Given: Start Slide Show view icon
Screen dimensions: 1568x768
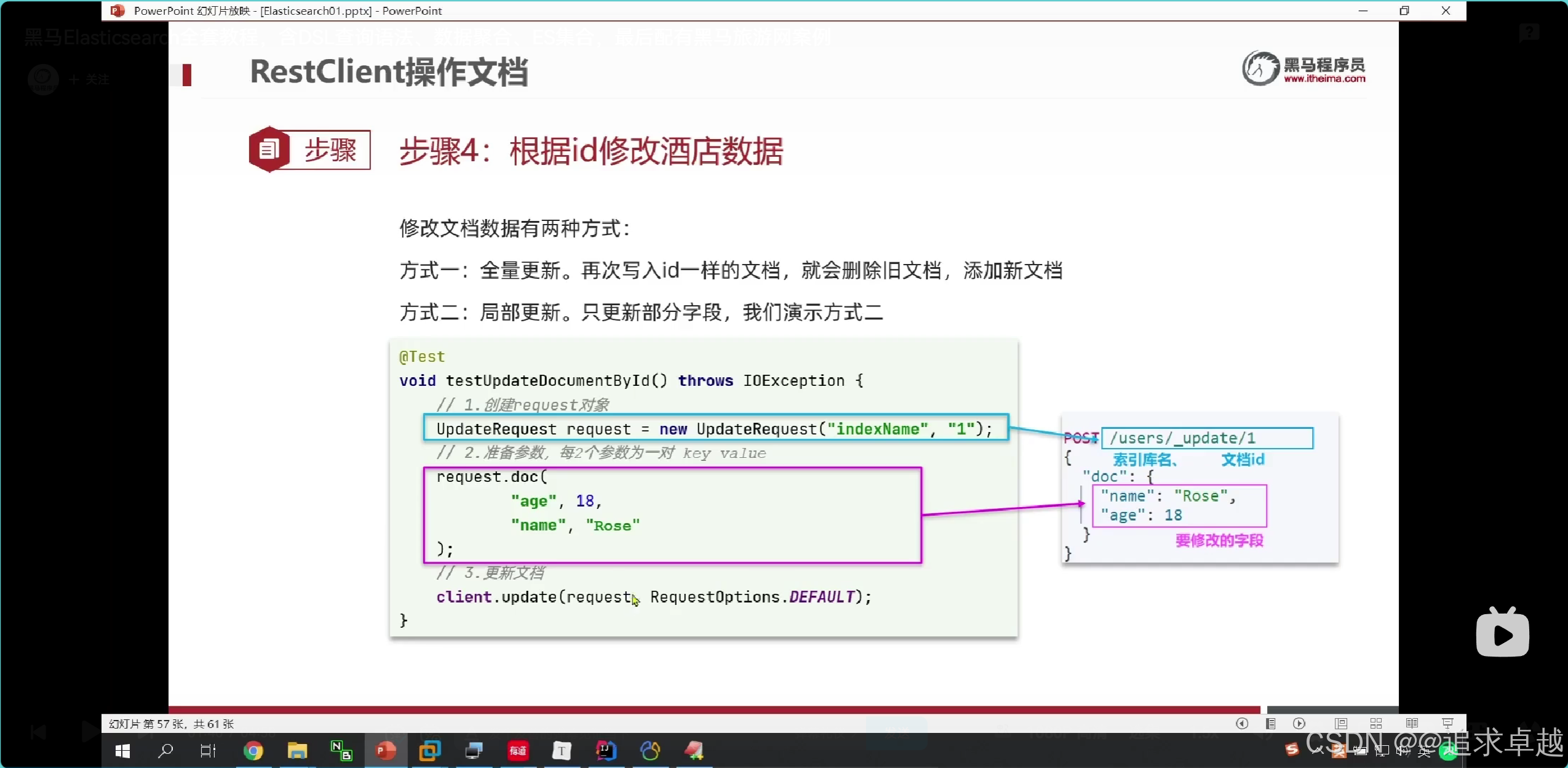Looking at the screenshot, I should 1447,724.
